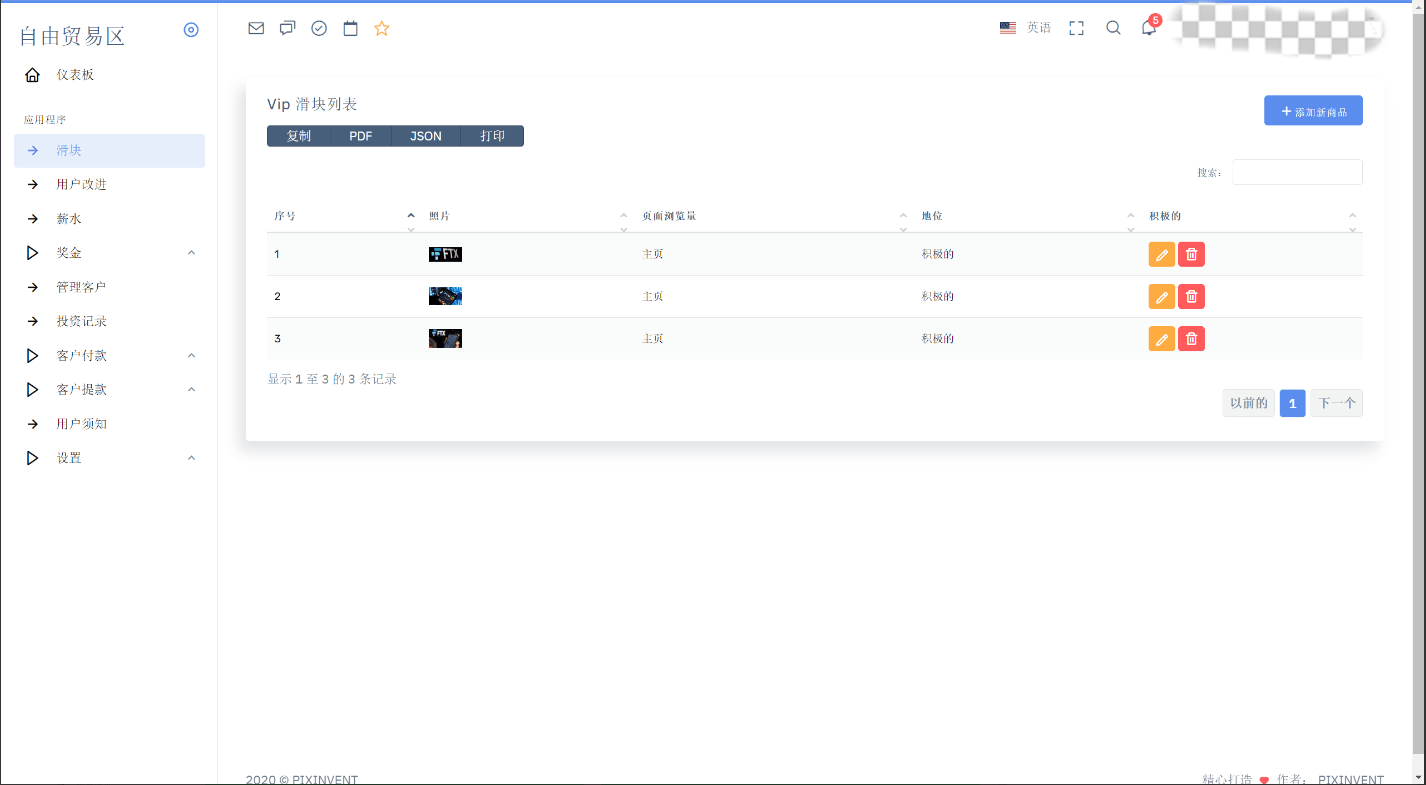The height and width of the screenshot is (785, 1426).
Task: Edit row 2 with the pencil icon
Action: (x=1161, y=296)
